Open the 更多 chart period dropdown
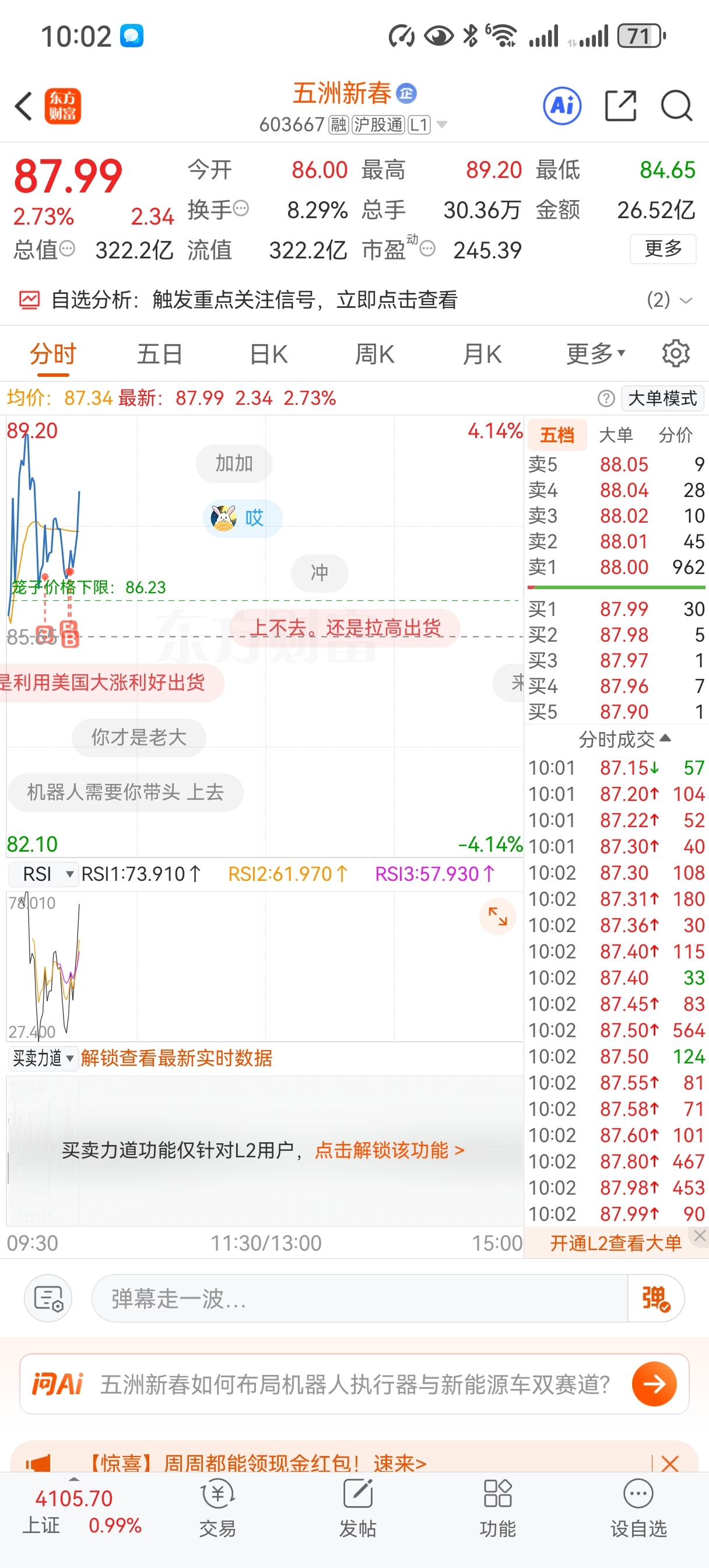 coord(595,353)
